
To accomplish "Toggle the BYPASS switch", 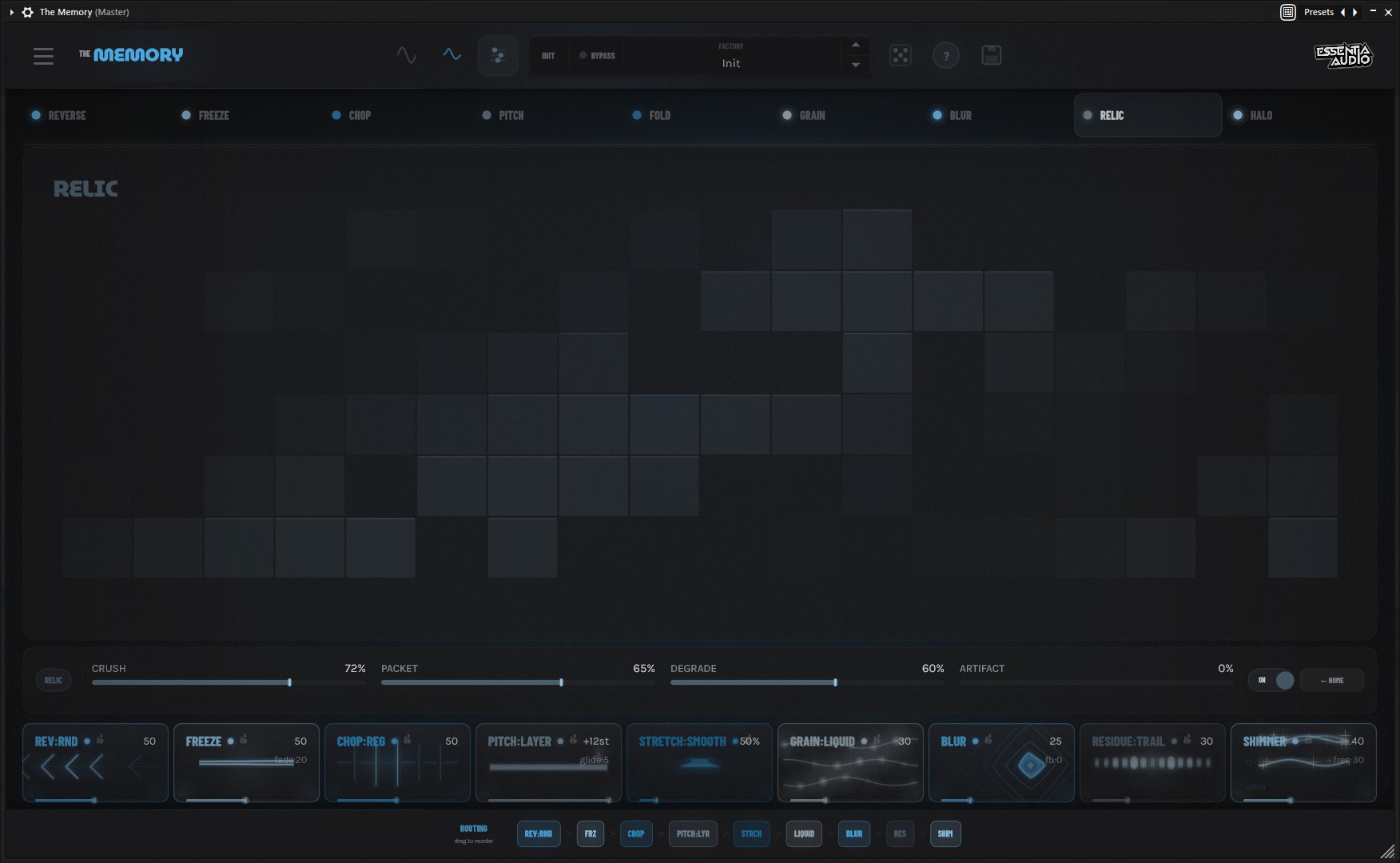I will point(596,55).
